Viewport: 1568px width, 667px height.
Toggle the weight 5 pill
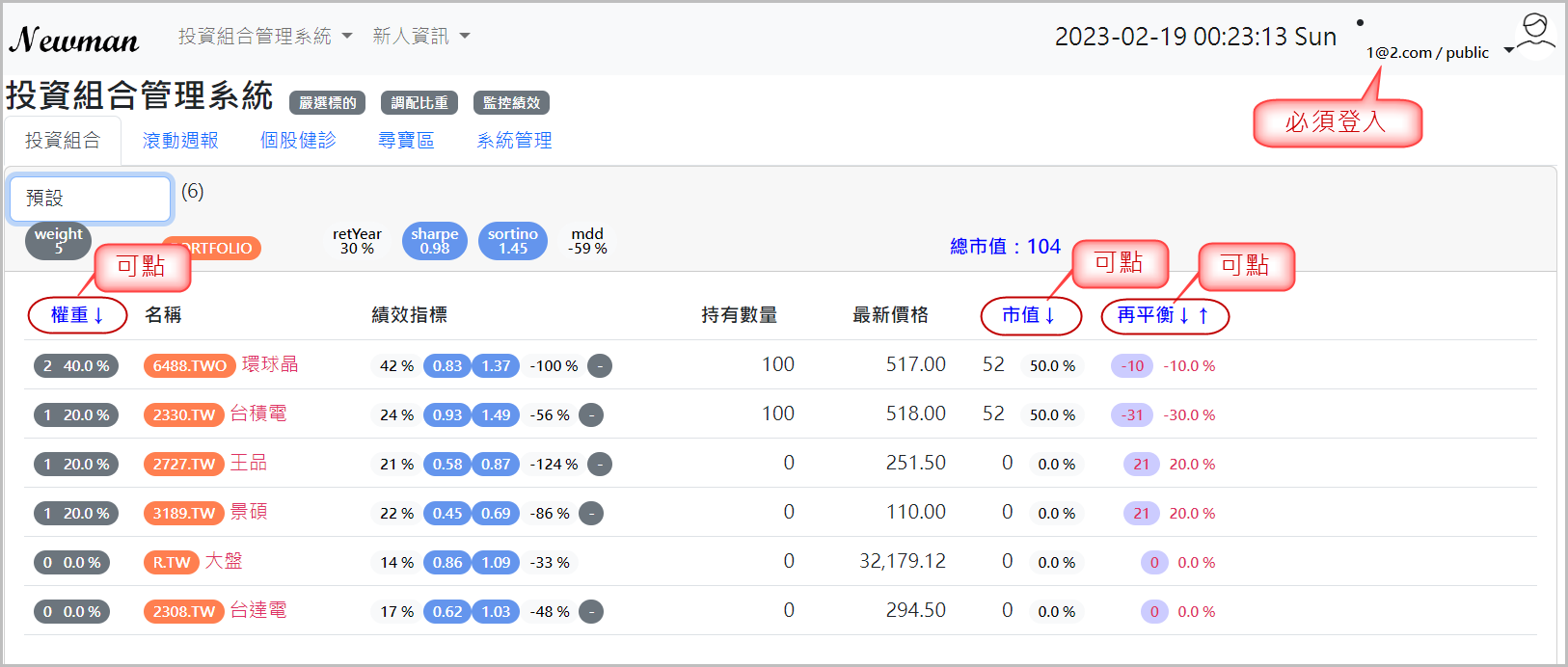[58, 241]
